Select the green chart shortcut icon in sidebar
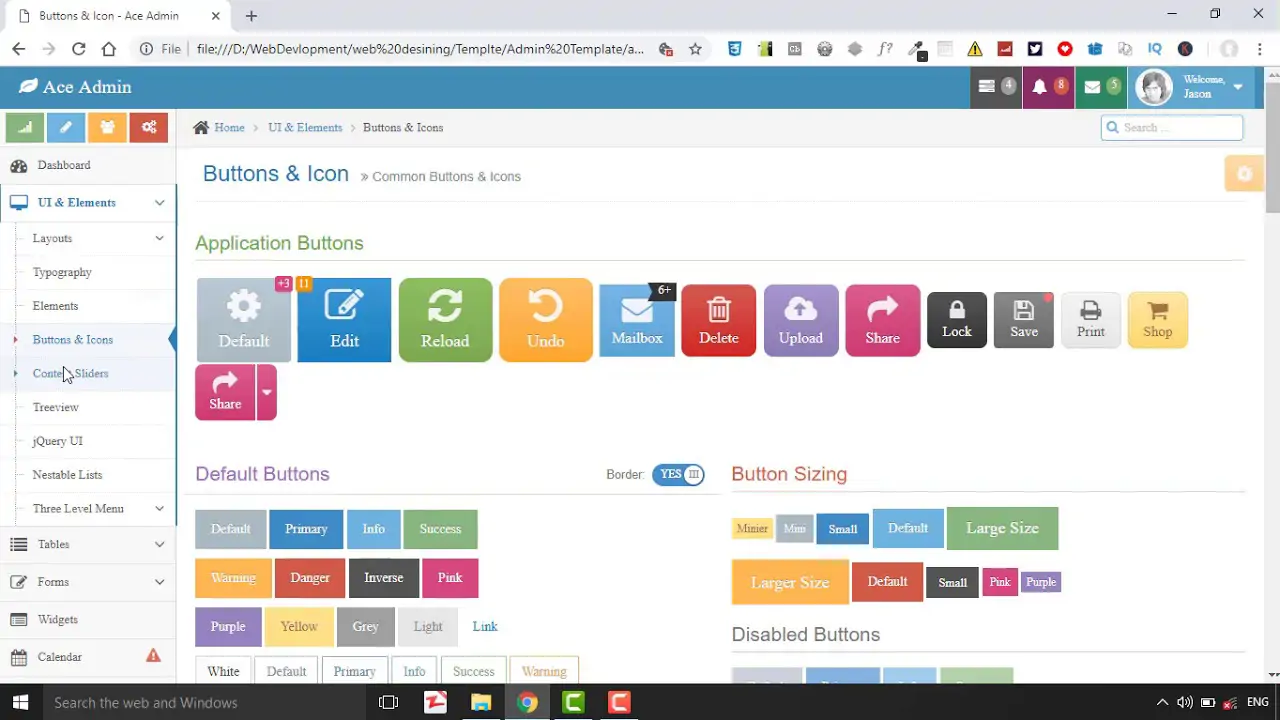This screenshot has width=1280, height=720. pos(24,127)
